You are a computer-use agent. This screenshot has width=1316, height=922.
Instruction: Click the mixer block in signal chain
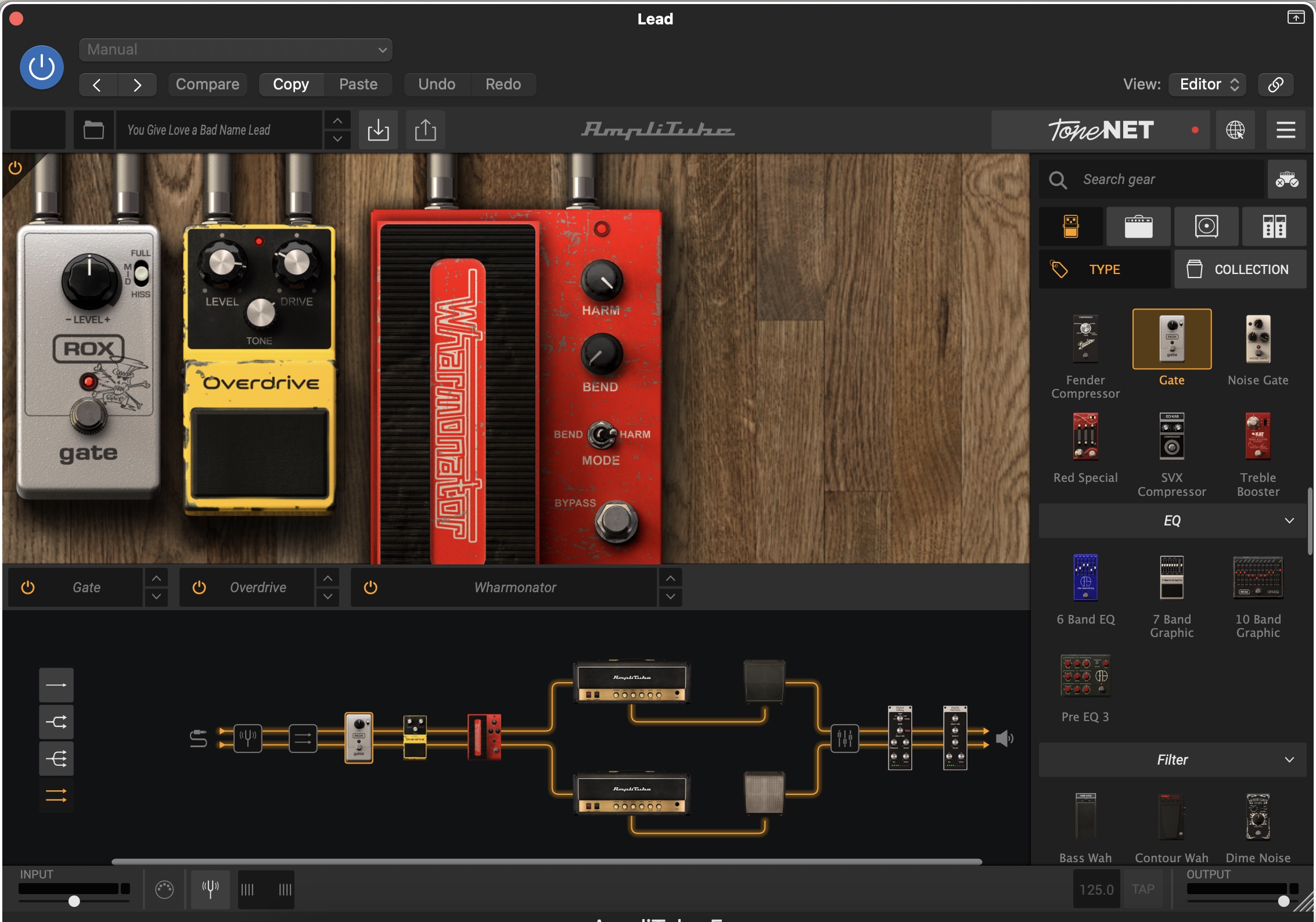pyautogui.click(x=844, y=739)
